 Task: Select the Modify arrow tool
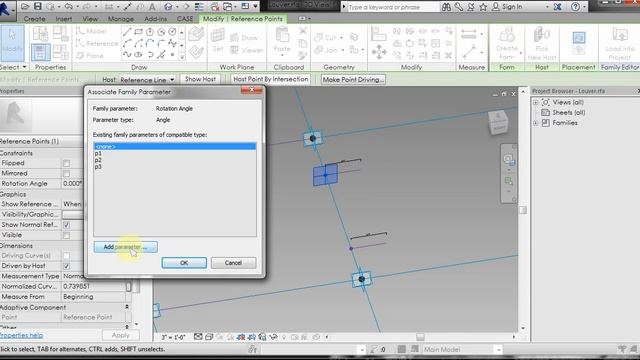(12, 43)
